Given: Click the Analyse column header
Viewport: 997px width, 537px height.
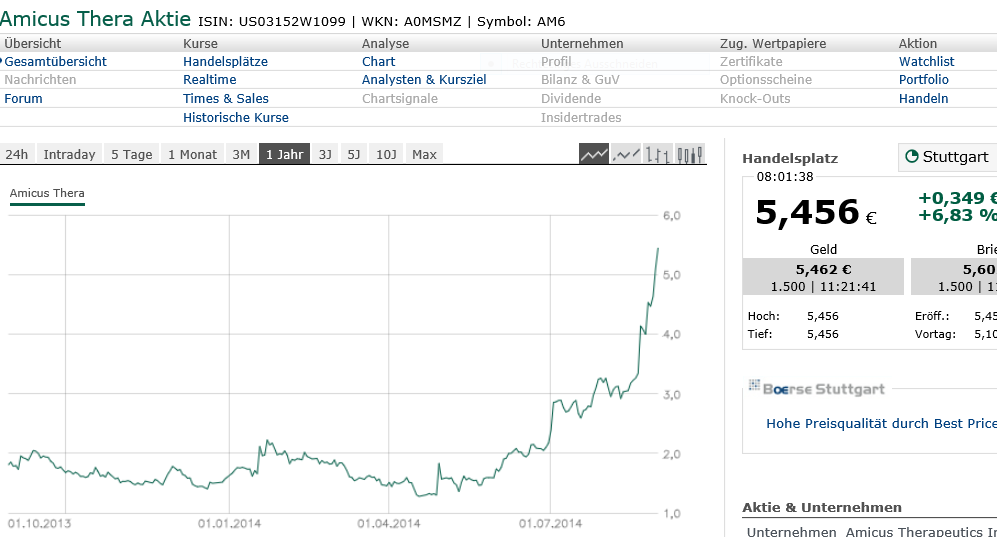Looking at the screenshot, I should (x=385, y=43).
